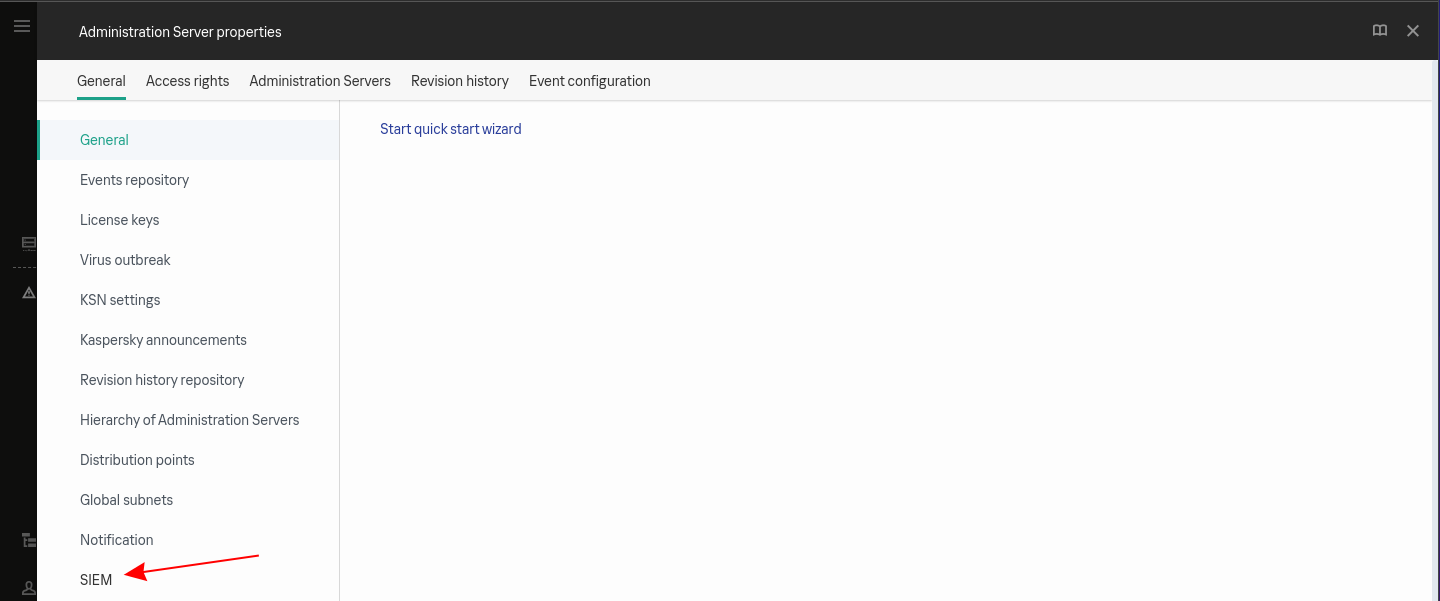Click the user account icon in sidebar
1440x601 pixels.
pos(28,588)
